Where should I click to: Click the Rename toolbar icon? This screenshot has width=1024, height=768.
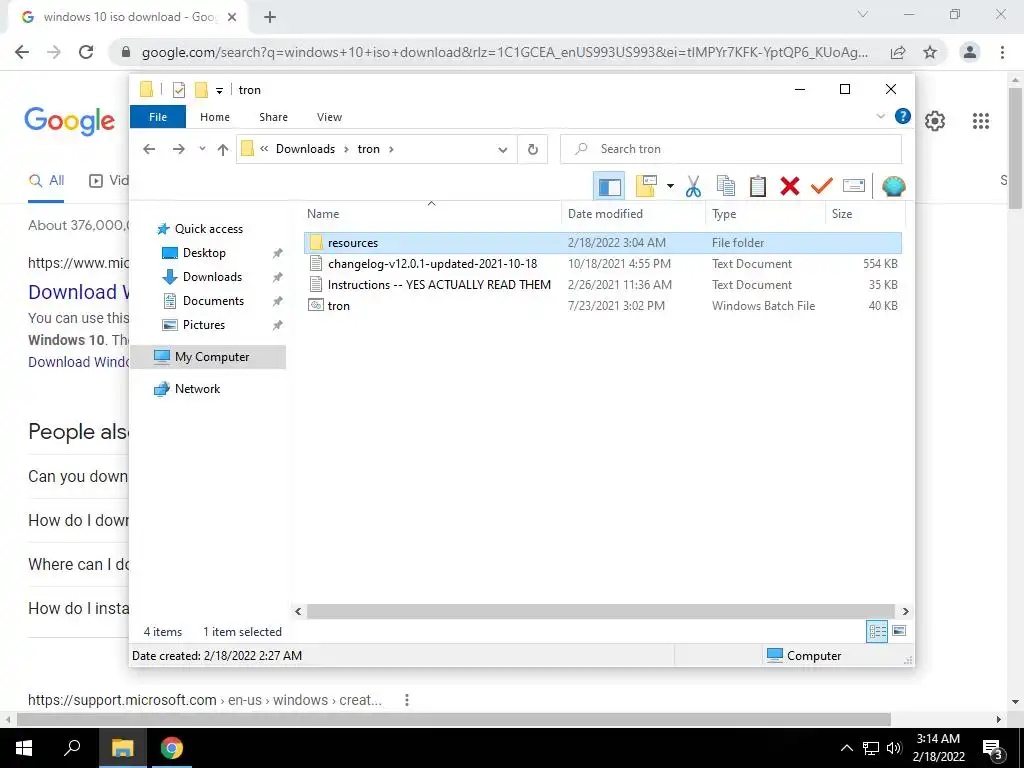pos(854,186)
